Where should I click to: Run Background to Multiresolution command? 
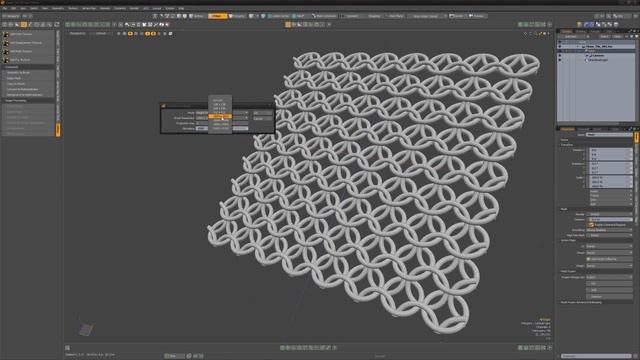tap(28, 95)
